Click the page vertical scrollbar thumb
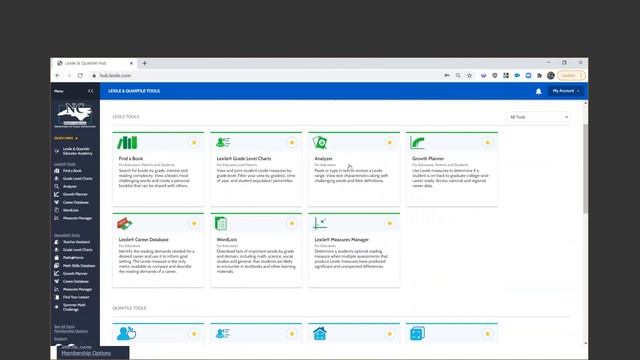This screenshot has width=640, height=360. point(586,168)
